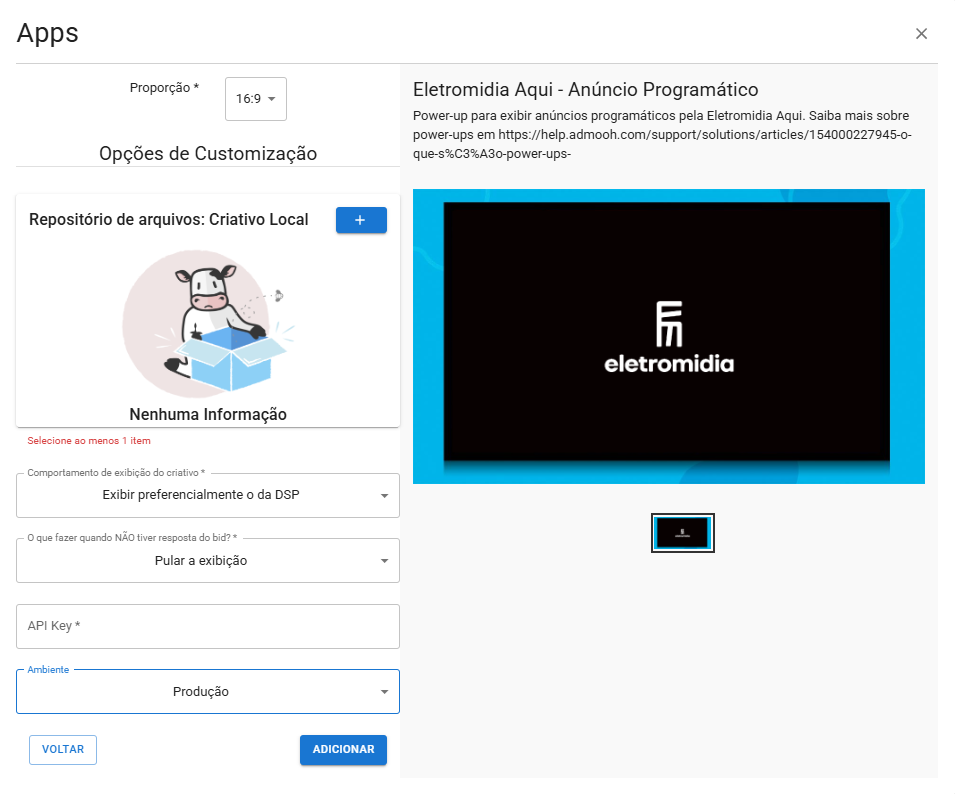Open the Proporção 16:9 dropdown
955x794 pixels.
(x=256, y=99)
